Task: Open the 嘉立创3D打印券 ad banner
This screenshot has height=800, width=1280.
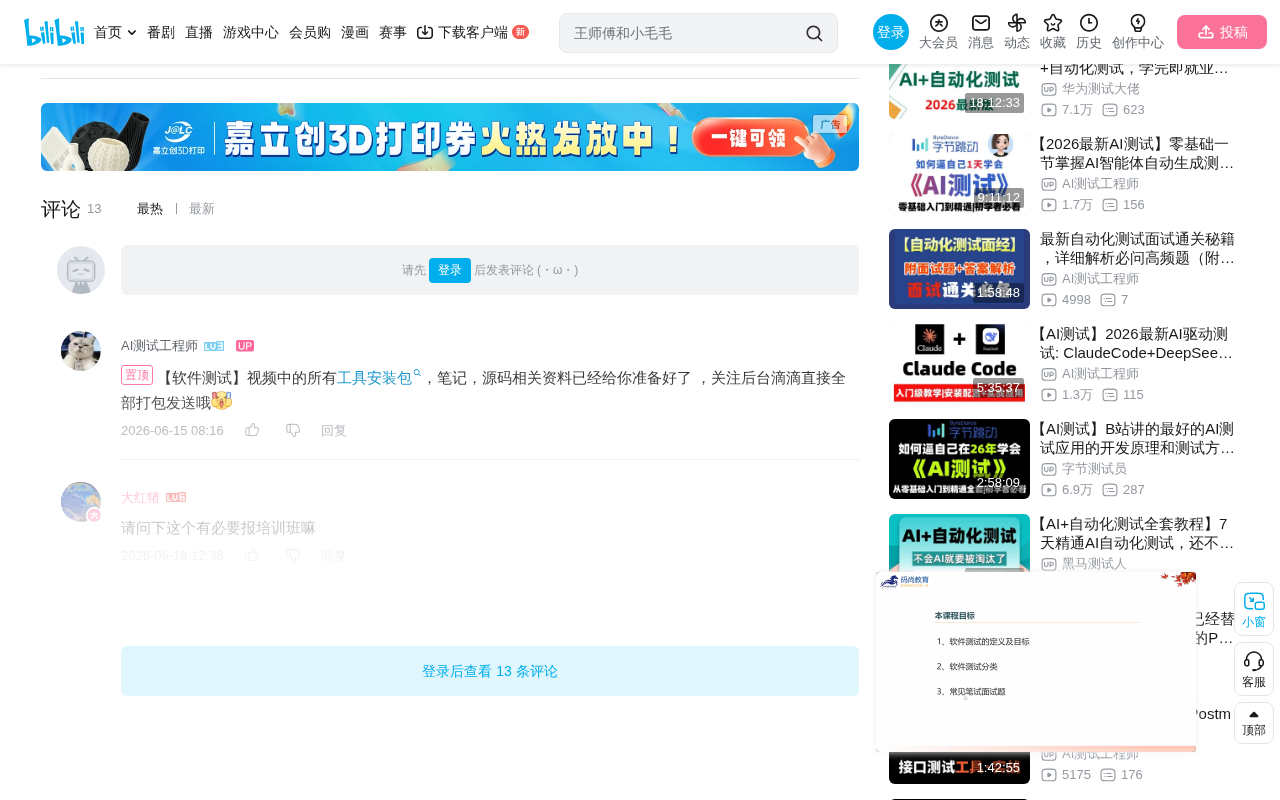Action: pyautogui.click(x=450, y=137)
